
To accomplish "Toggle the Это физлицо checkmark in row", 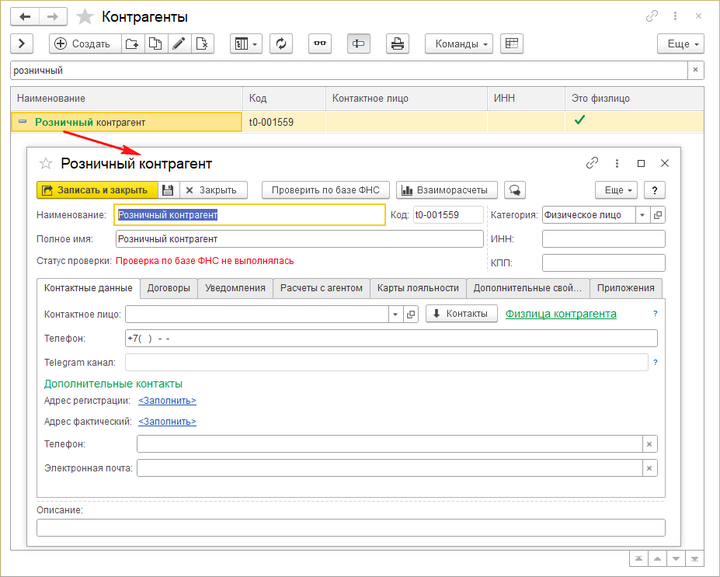I will click(x=579, y=121).
